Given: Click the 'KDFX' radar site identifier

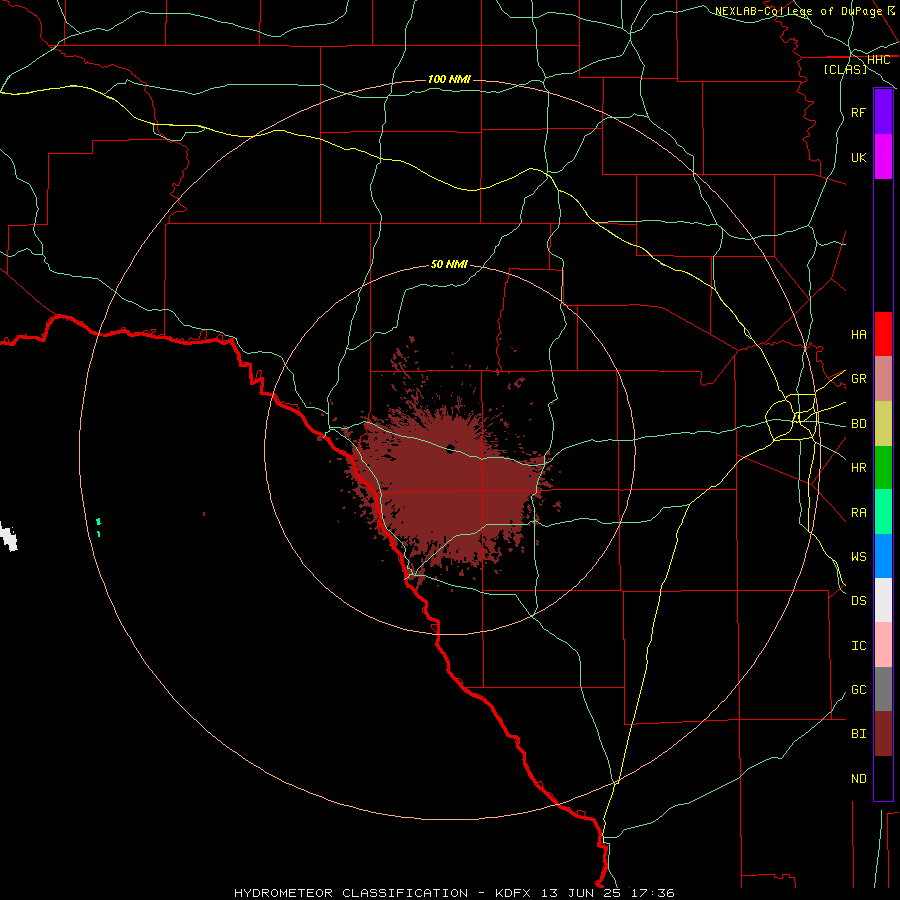Looking at the screenshot, I should click(513, 893).
